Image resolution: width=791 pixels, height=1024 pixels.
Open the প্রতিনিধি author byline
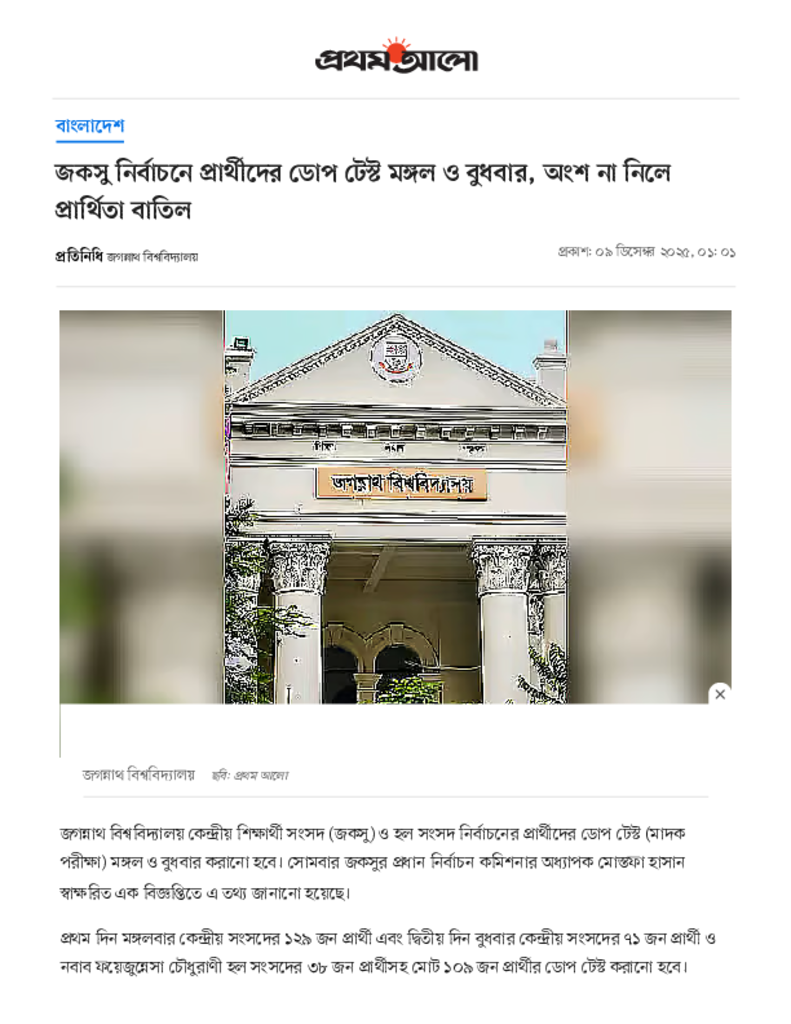[x=78, y=256]
